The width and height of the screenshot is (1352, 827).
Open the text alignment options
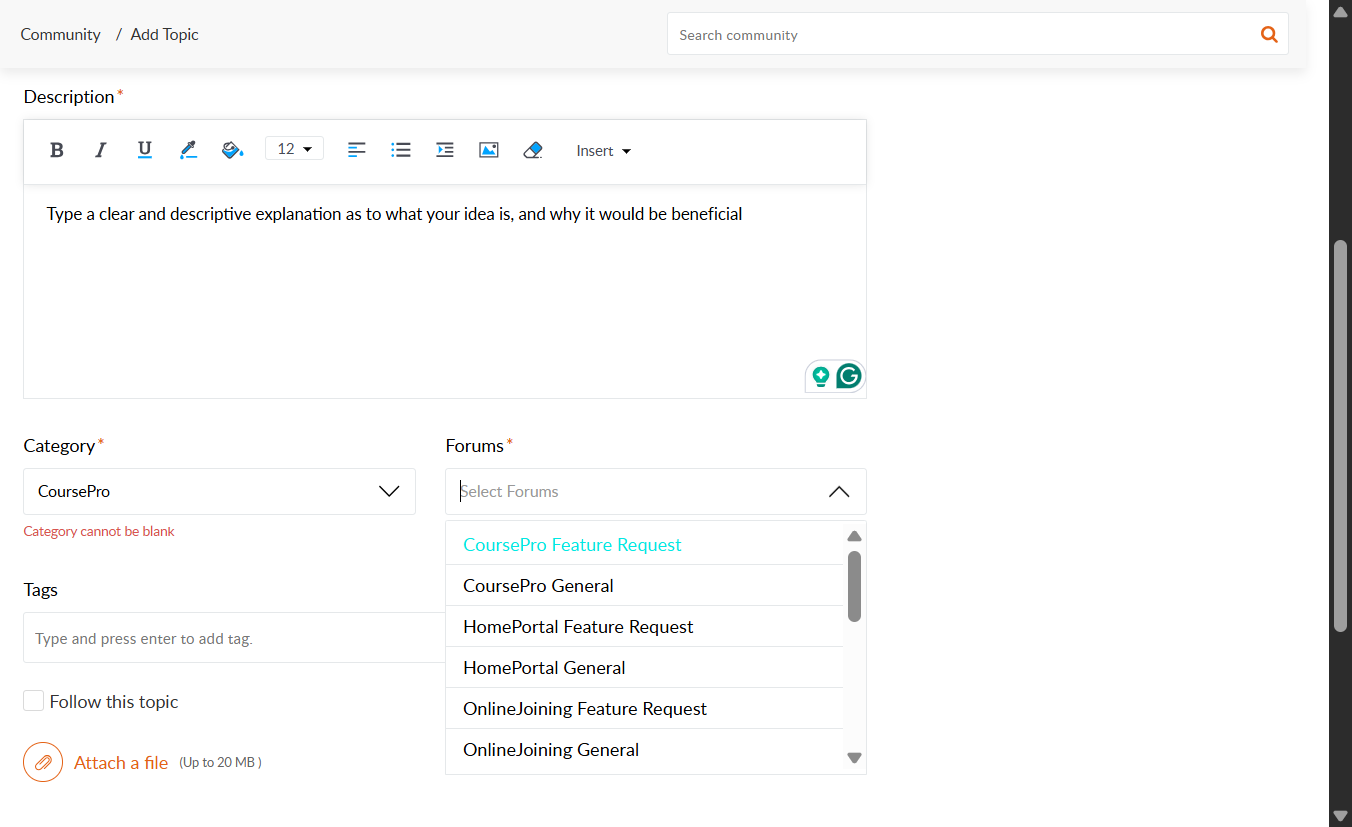pos(357,150)
